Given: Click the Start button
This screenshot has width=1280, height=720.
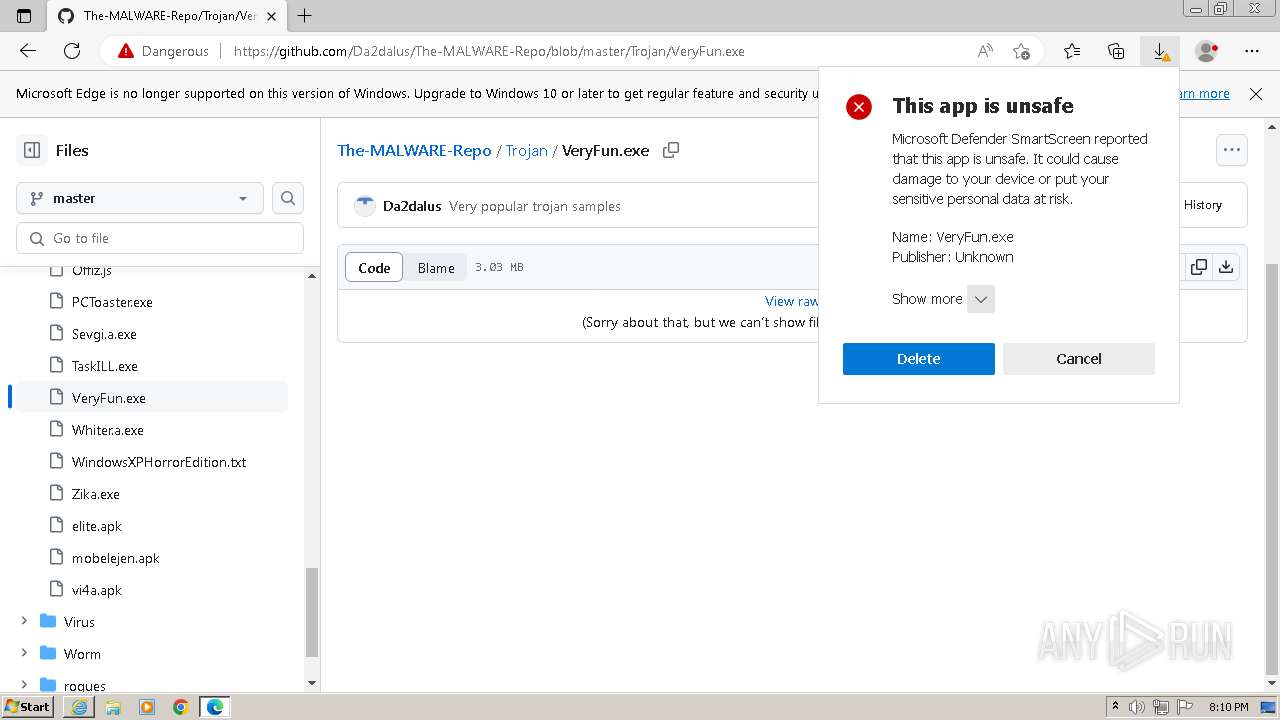Looking at the screenshot, I should point(28,707).
